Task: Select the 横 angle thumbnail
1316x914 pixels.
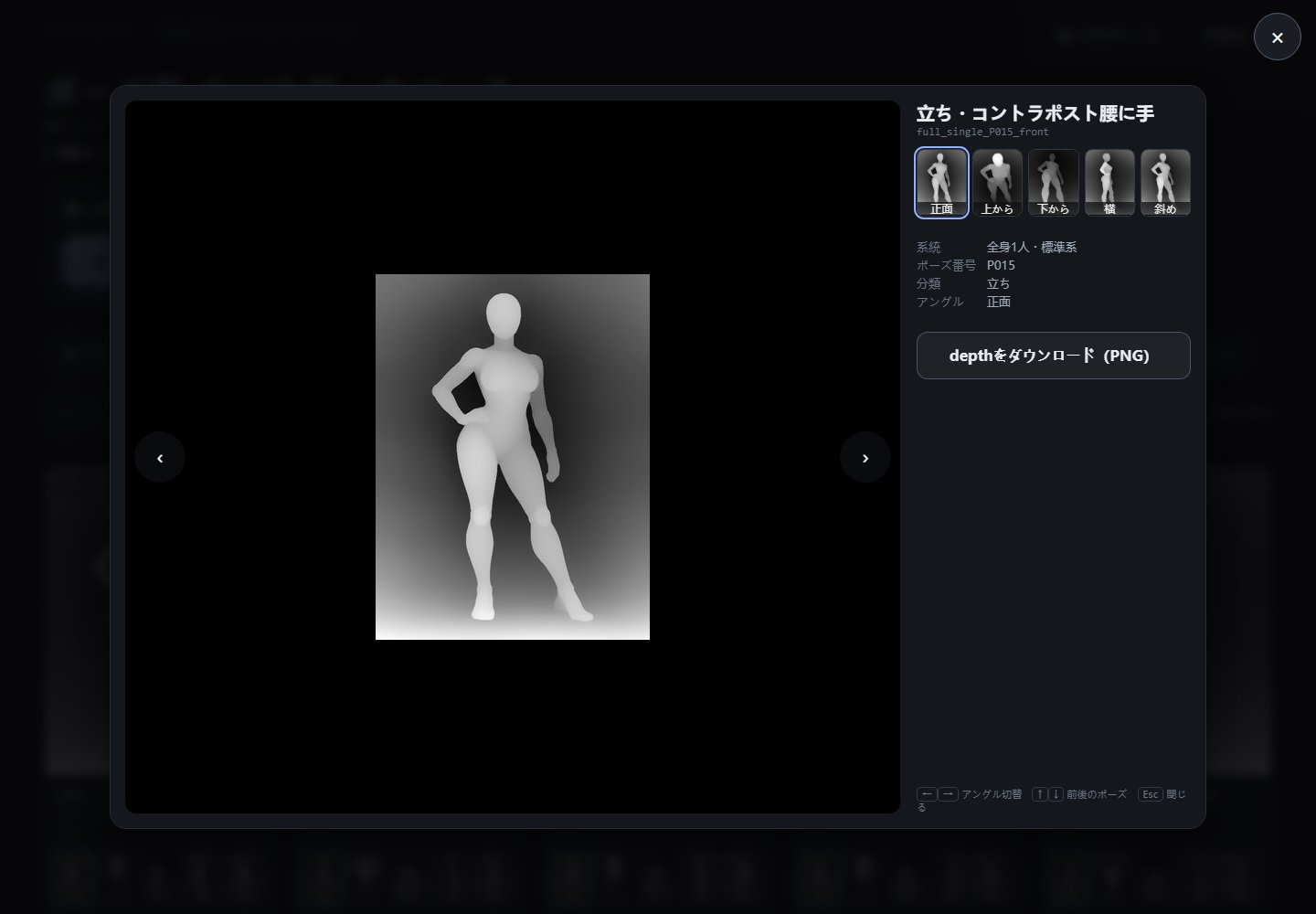Action: [1109, 183]
